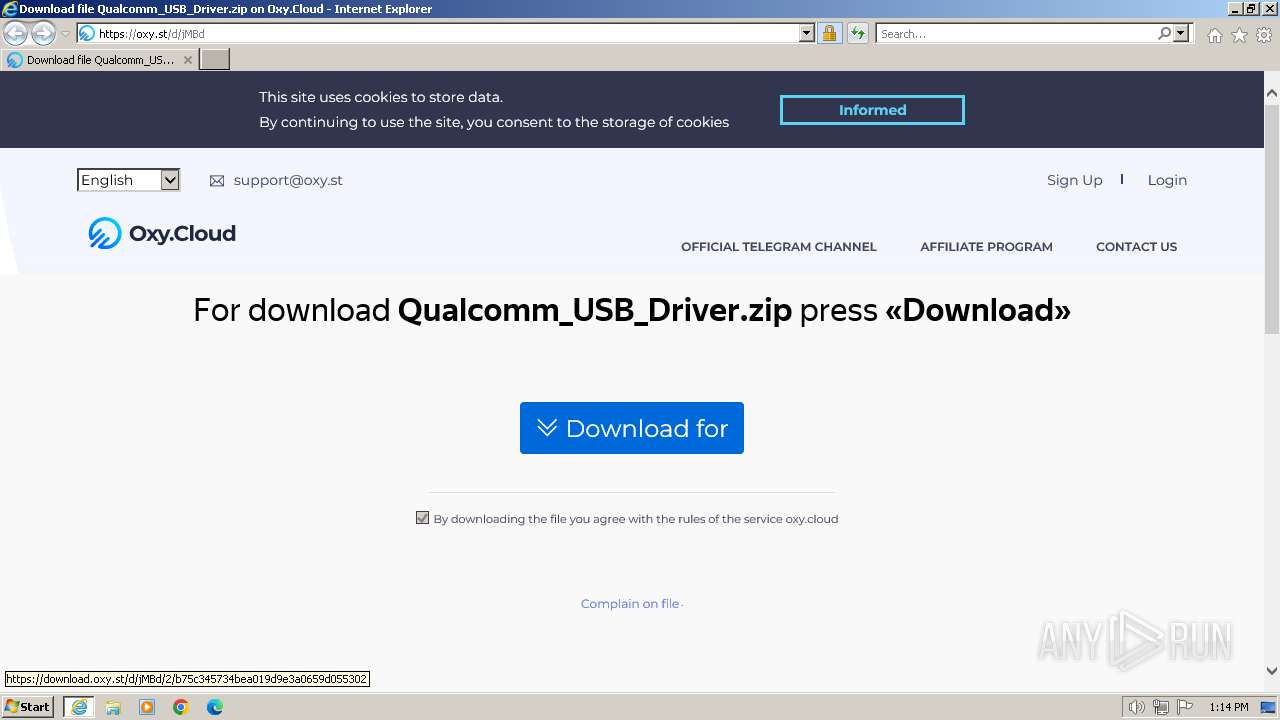Viewport: 1280px width, 720px height.
Task: Click the security lock icon in address bar
Action: coord(829,33)
